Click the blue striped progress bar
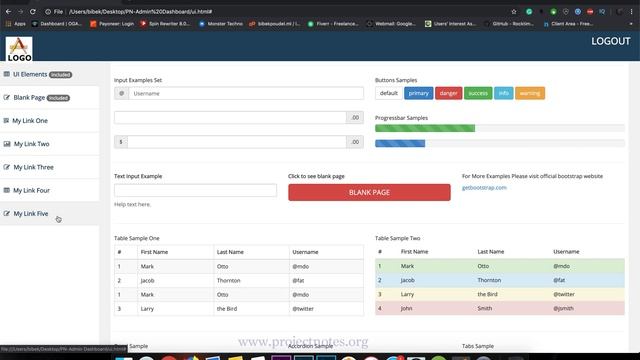 (x=400, y=143)
